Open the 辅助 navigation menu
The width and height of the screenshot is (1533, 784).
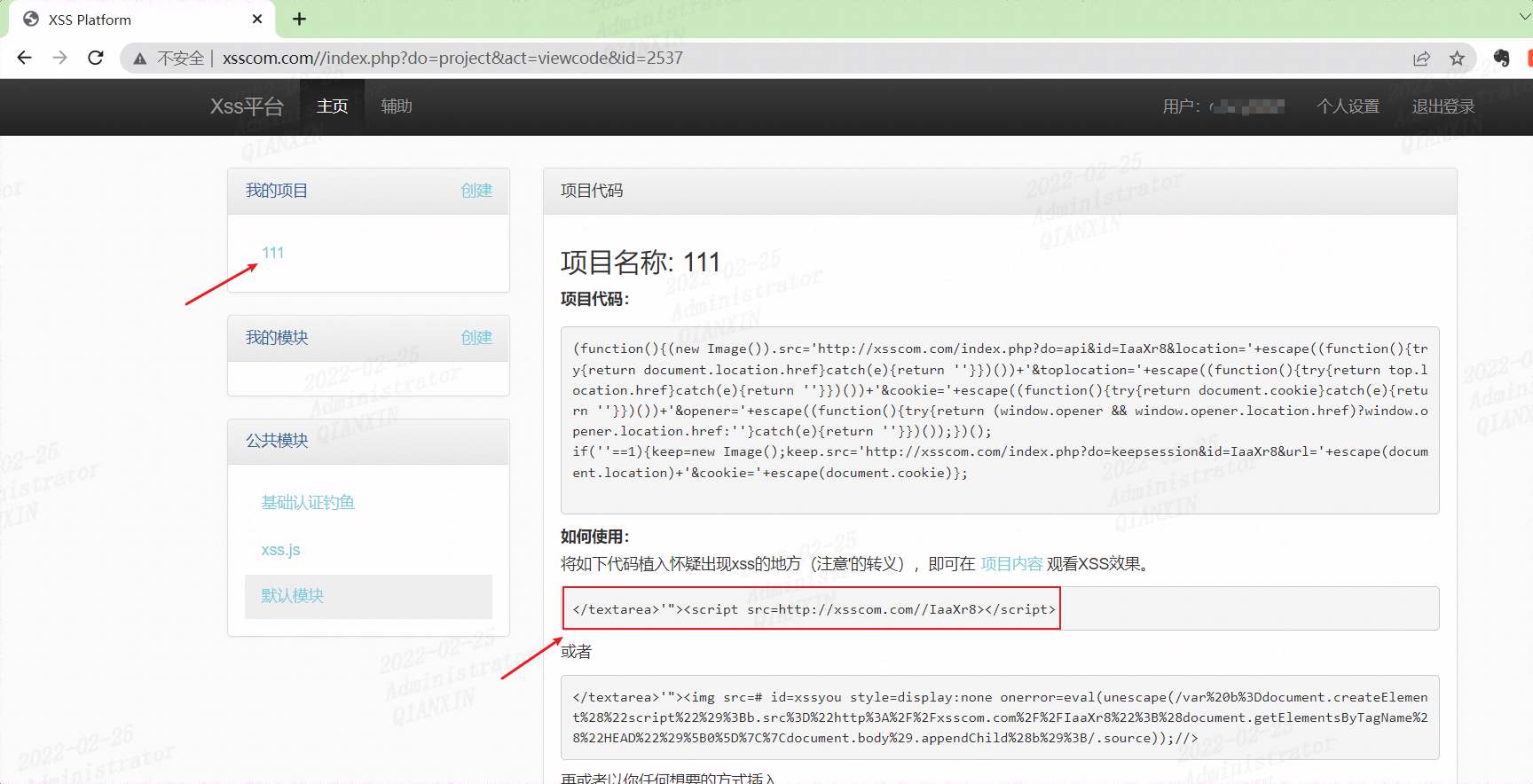pyautogui.click(x=397, y=106)
